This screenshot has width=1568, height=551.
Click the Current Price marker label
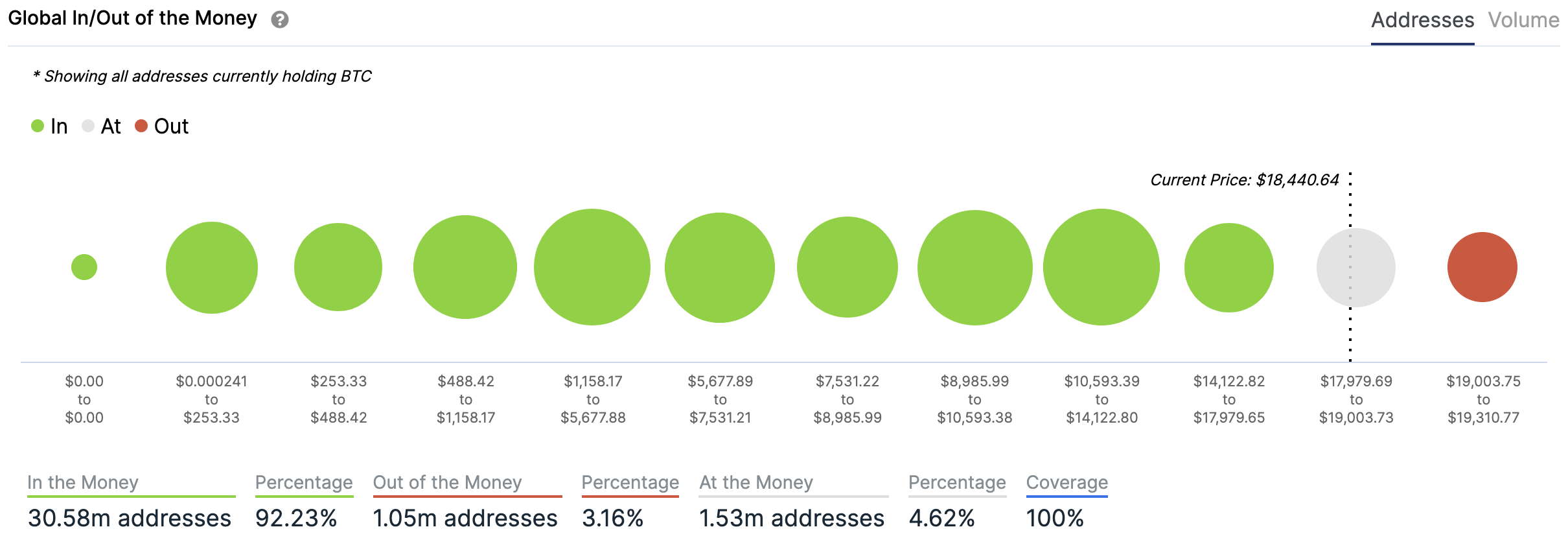pos(1244,180)
